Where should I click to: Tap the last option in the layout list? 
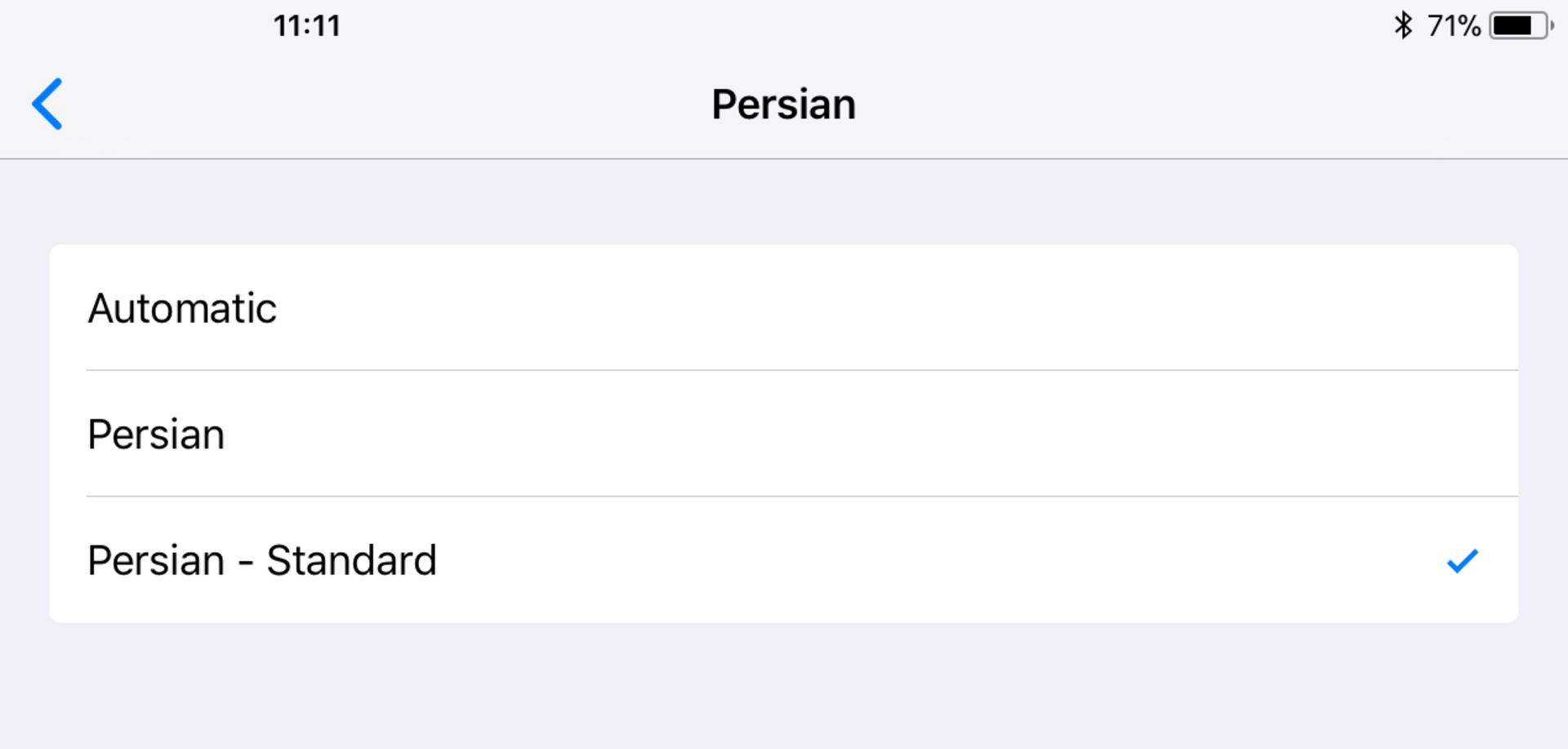pos(784,560)
